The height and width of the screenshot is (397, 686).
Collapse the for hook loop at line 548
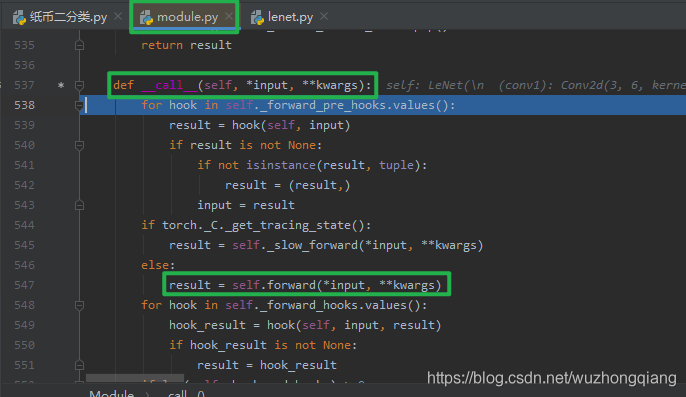click(x=79, y=305)
